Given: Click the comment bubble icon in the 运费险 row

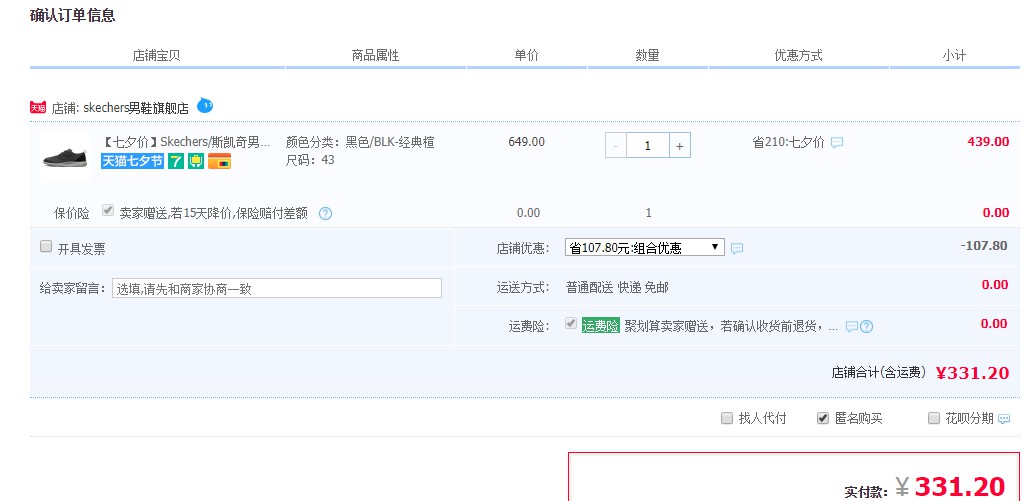Looking at the screenshot, I should [852, 326].
